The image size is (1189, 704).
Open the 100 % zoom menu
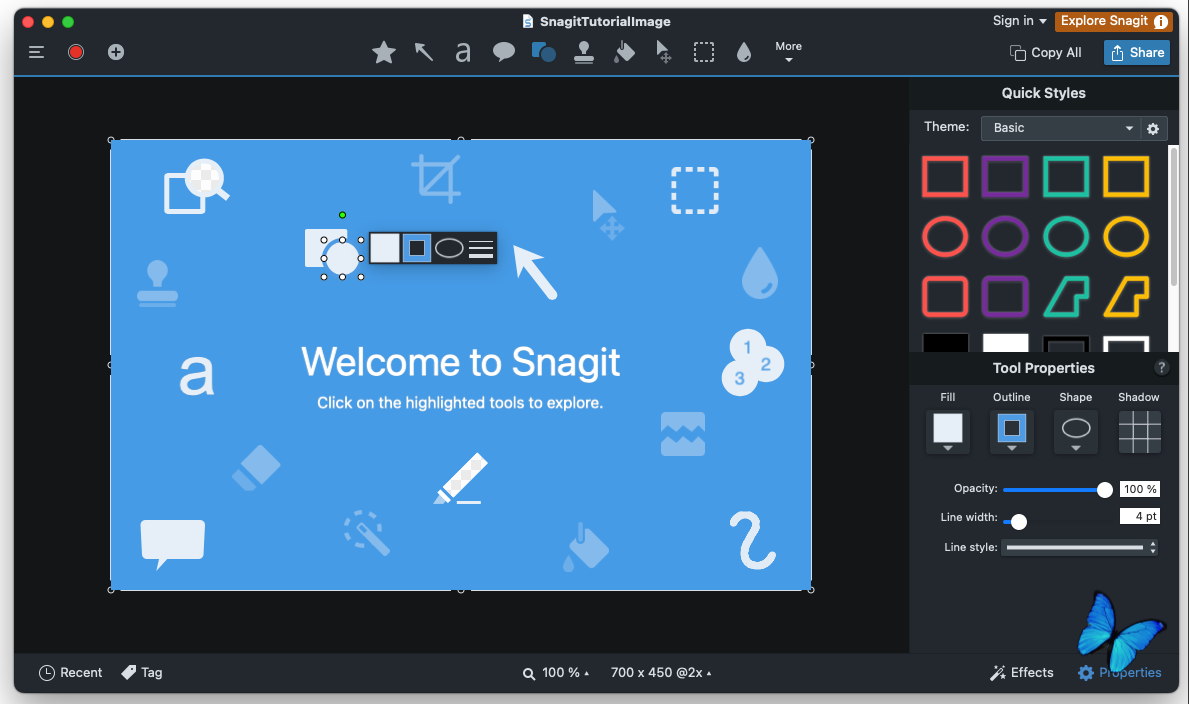pyautogui.click(x=556, y=673)
